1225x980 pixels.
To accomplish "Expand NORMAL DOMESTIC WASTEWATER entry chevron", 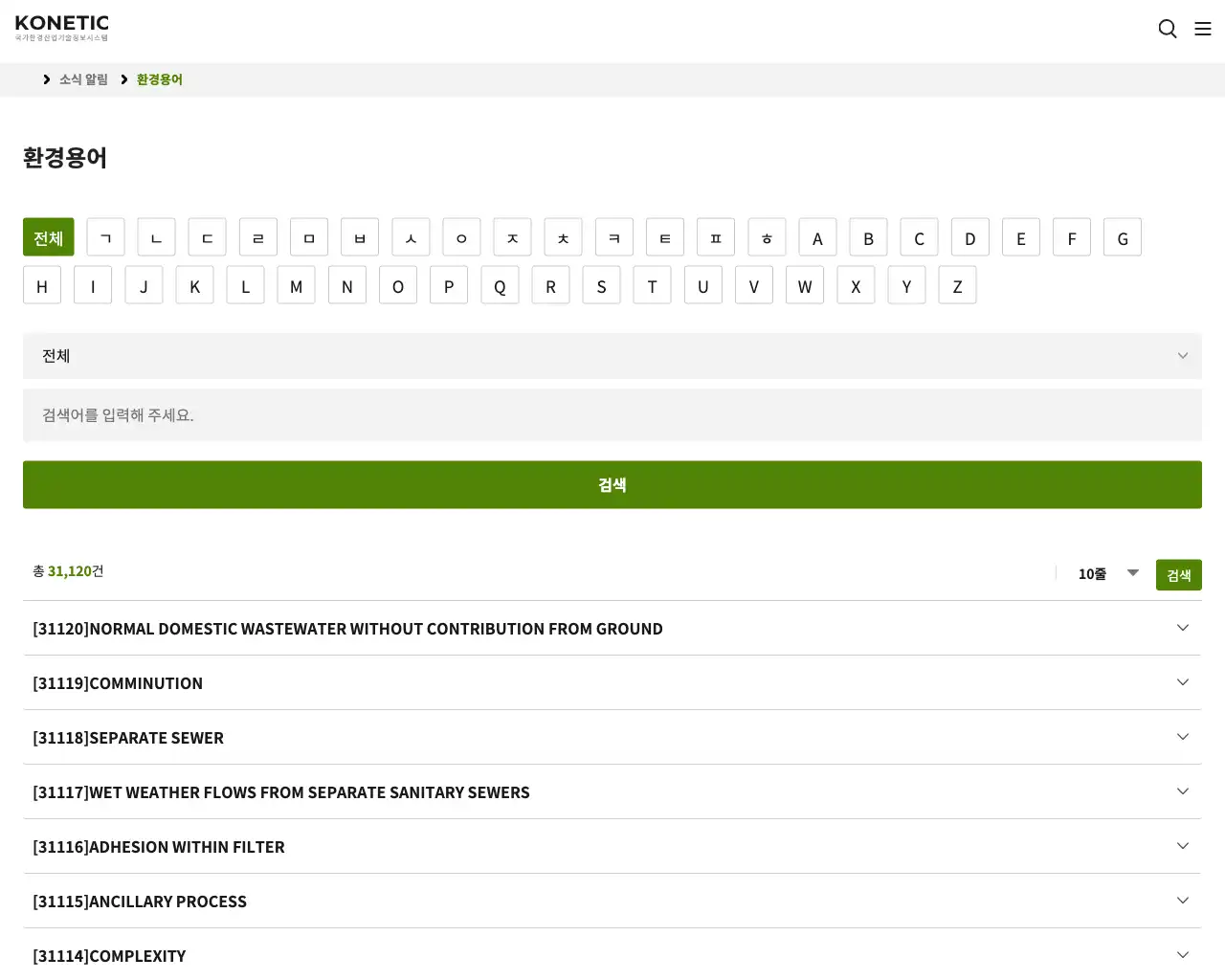I will point(1183,628).
